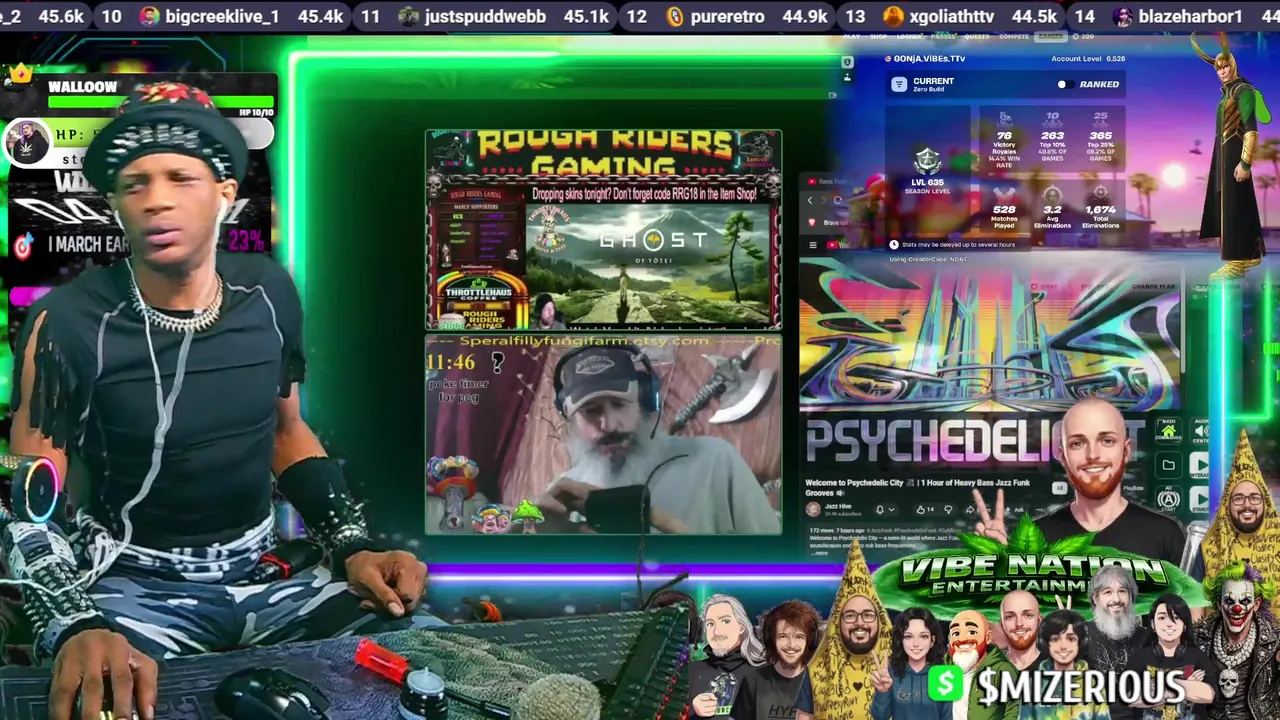Select the Top 25% stat card

1101,138
